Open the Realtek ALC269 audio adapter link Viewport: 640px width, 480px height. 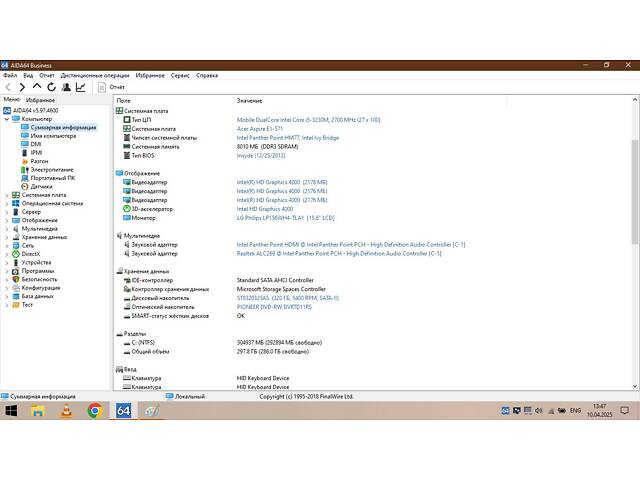pyautogui.click(x=339, y=253)
